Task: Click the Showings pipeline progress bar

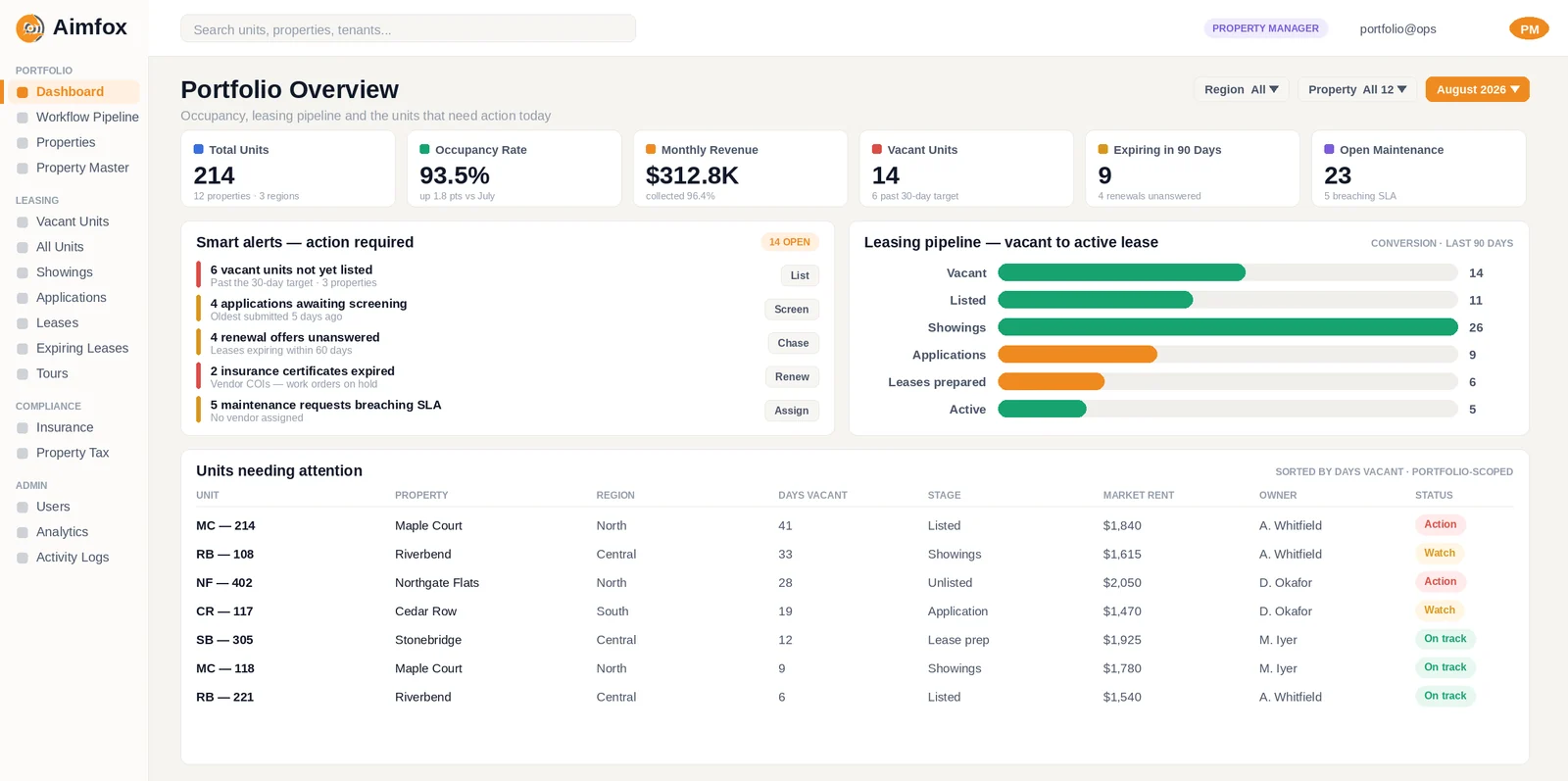Action: point(1228,327)
